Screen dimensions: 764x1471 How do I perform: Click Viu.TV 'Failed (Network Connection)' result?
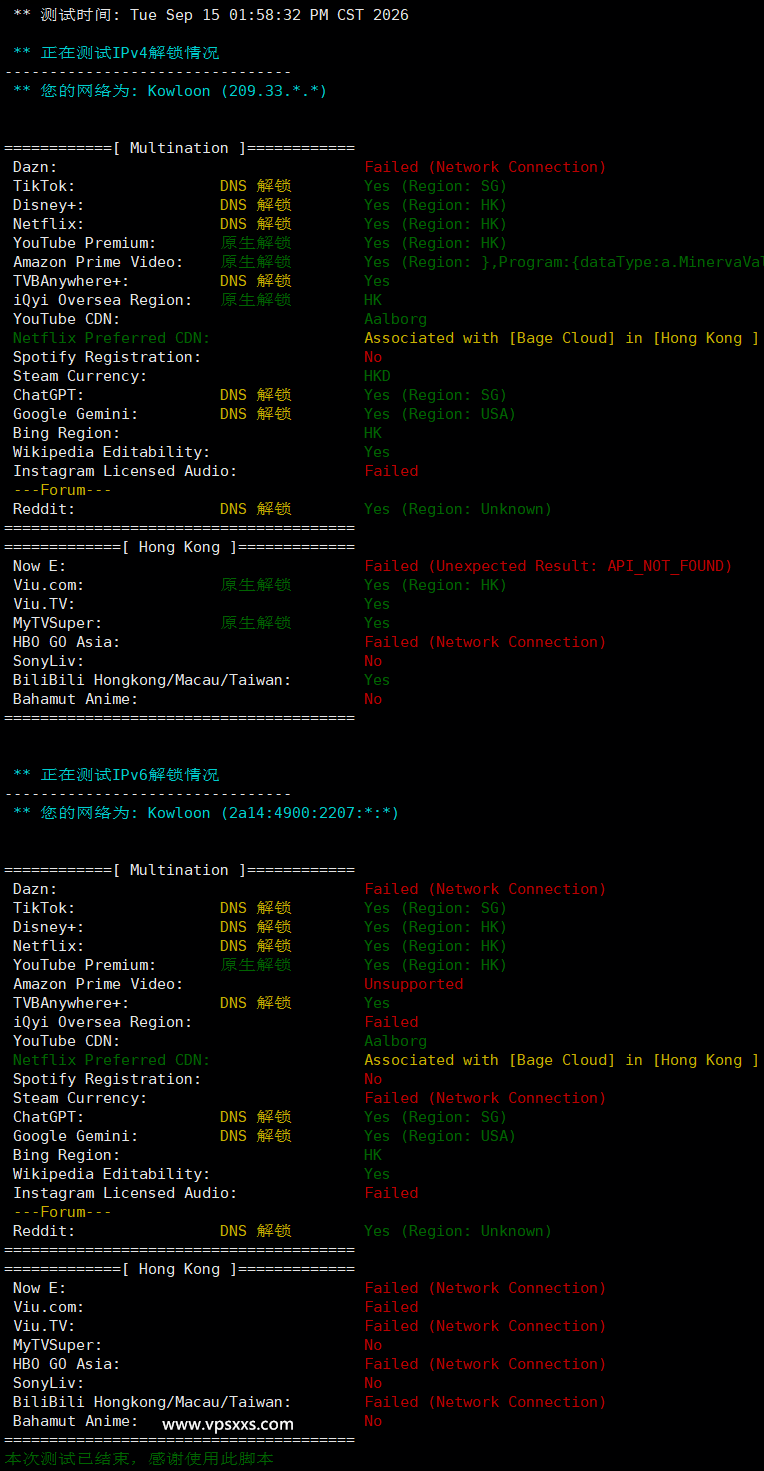pos(485,1326)
